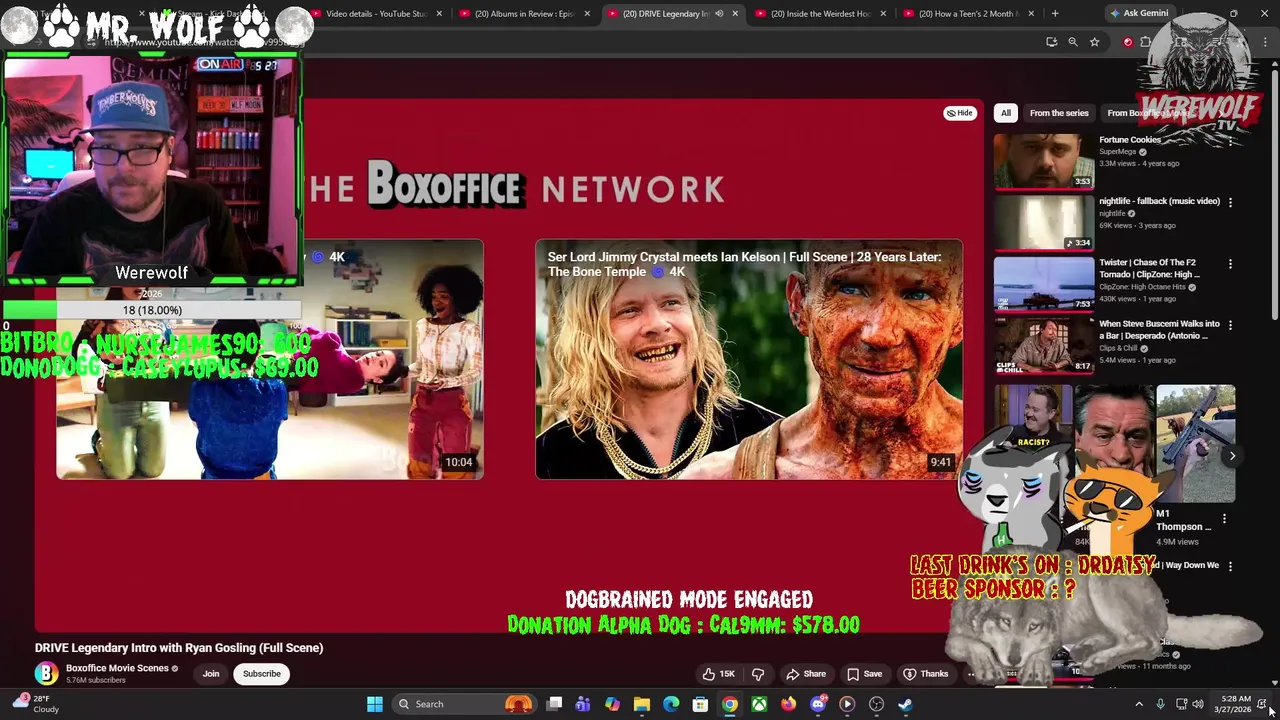
Task: Open Microsoft Store from taskbar
Action: (x=701, y=704)
